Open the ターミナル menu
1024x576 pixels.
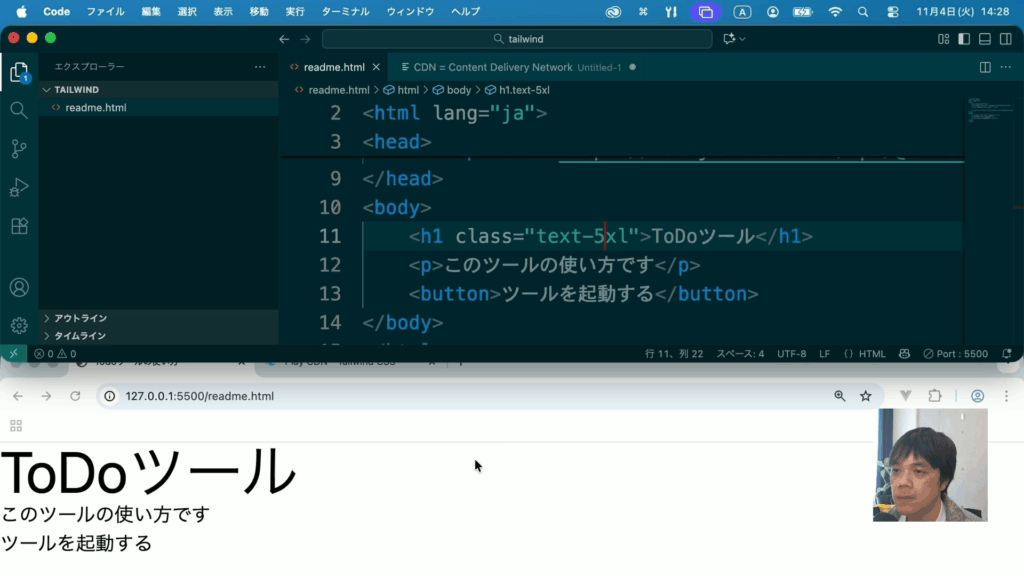point(345,12)
